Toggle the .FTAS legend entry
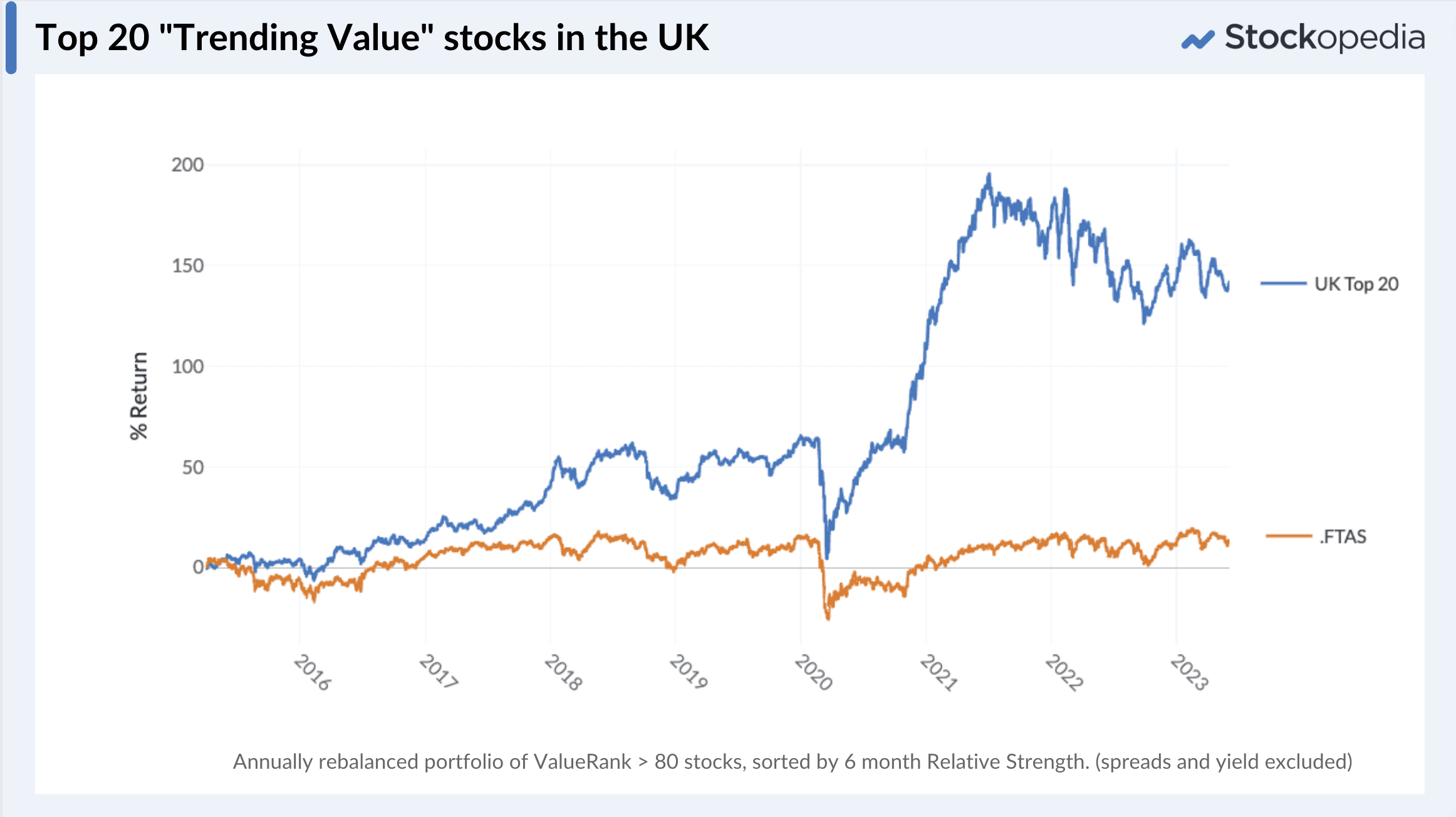 click(x=1342, y=537)
